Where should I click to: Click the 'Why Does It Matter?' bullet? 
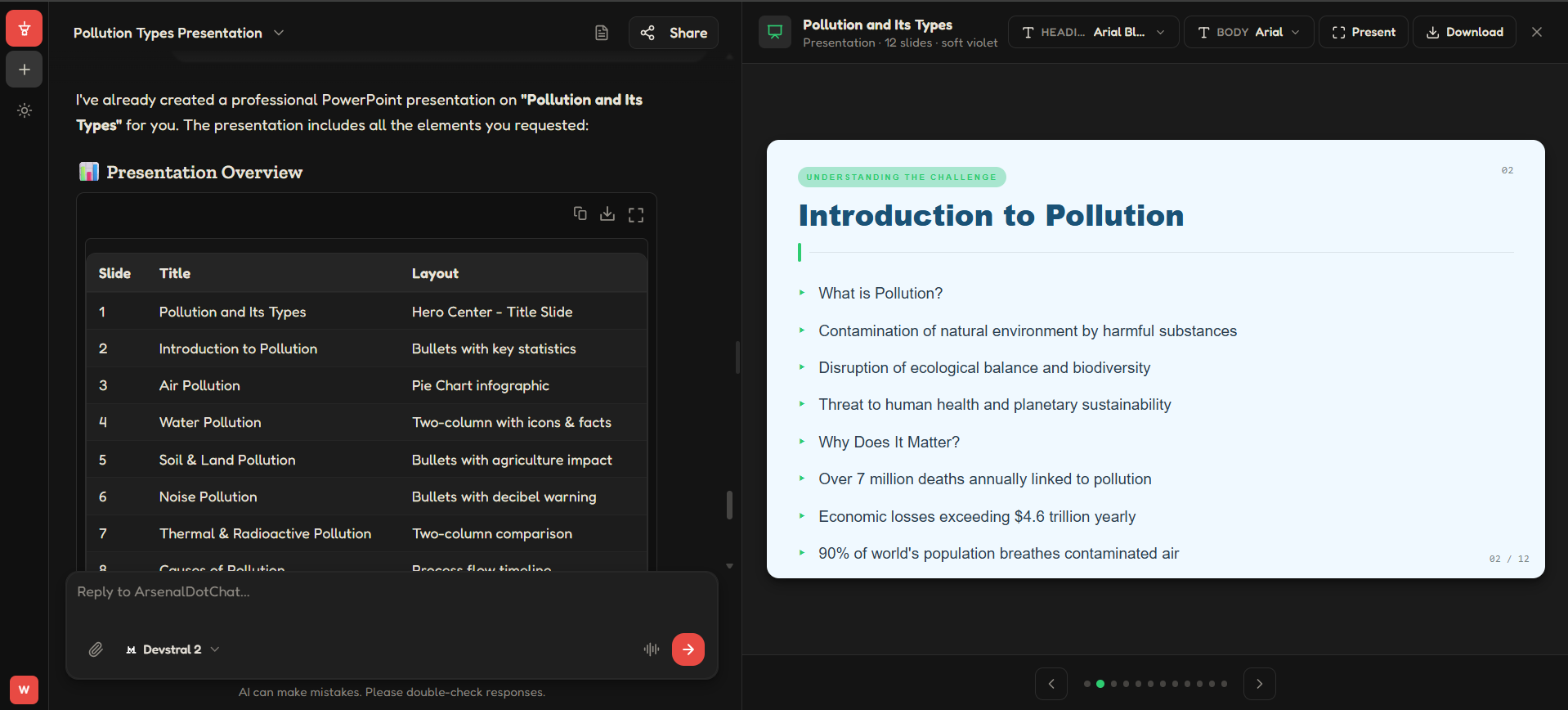coord(889,443)
